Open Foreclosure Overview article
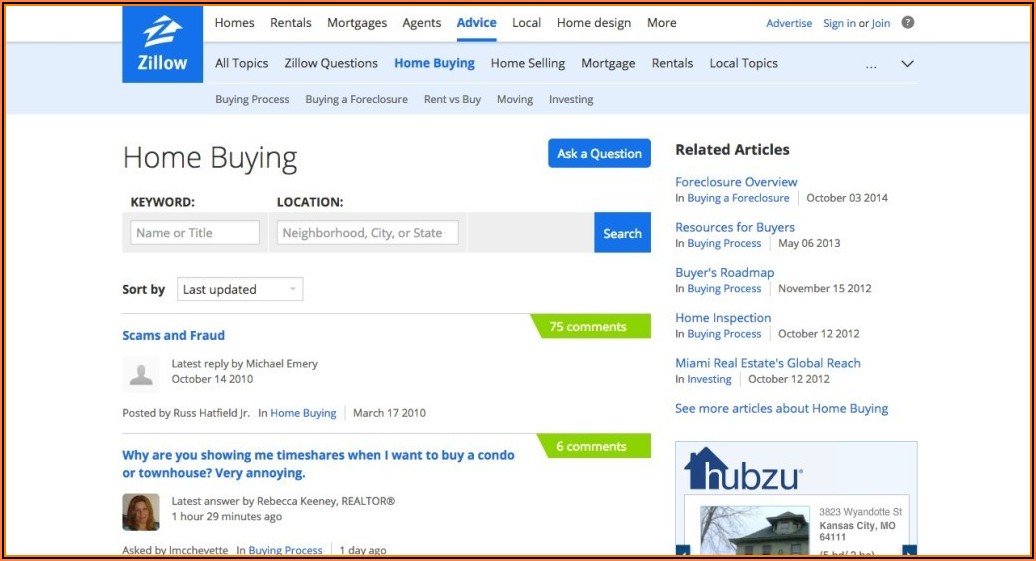The height and width of the screenshot is (561, 1036). click(x=736, y=182)
